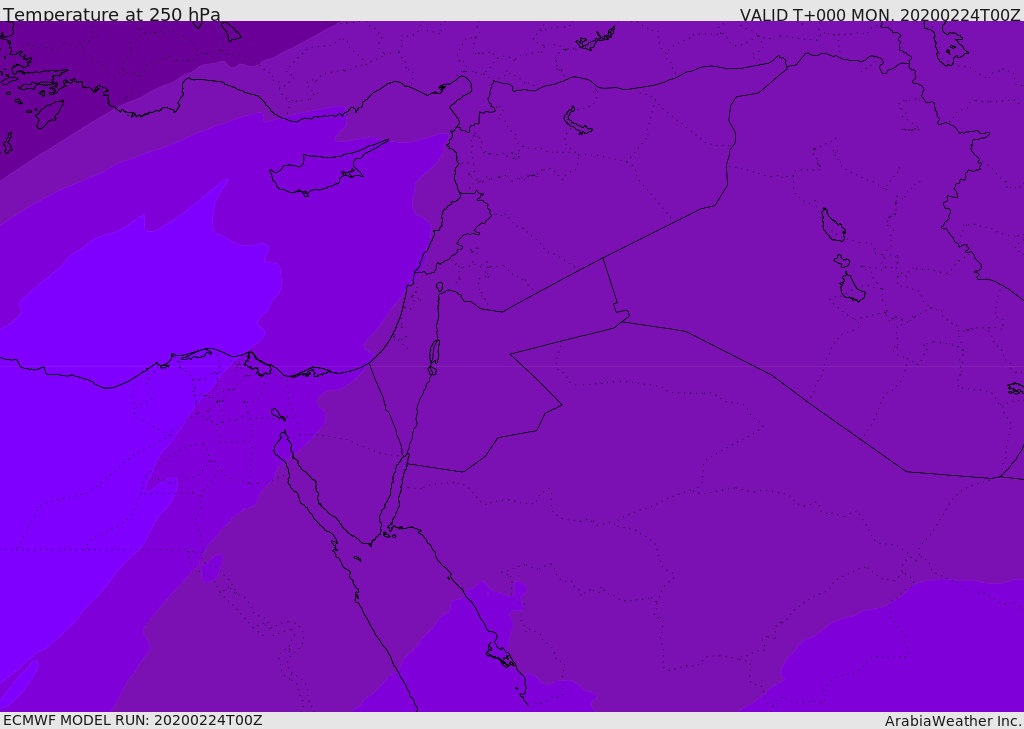Click the brightest violet temperature region

coord(118,314)
